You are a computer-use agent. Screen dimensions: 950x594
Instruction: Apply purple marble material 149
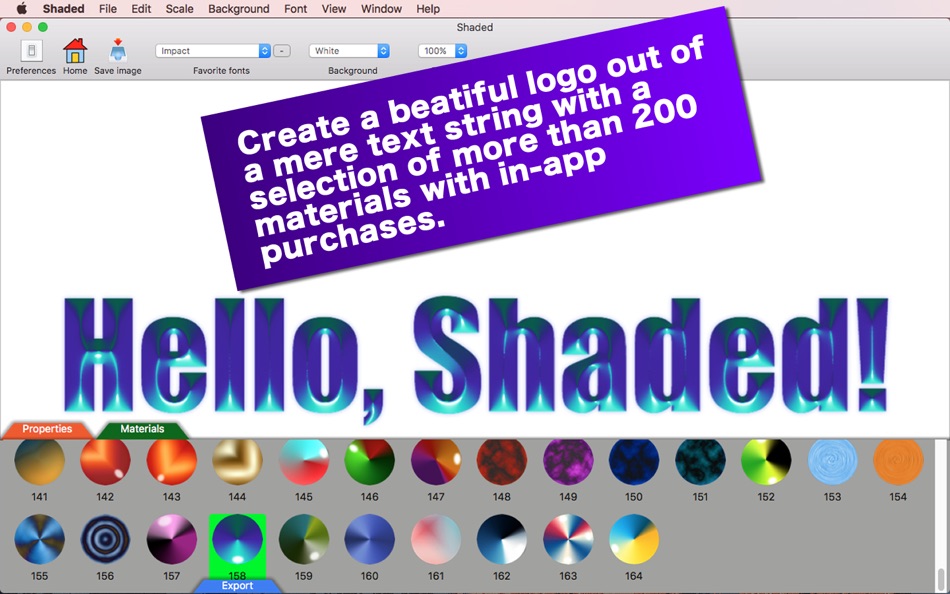tap(568, 460)
